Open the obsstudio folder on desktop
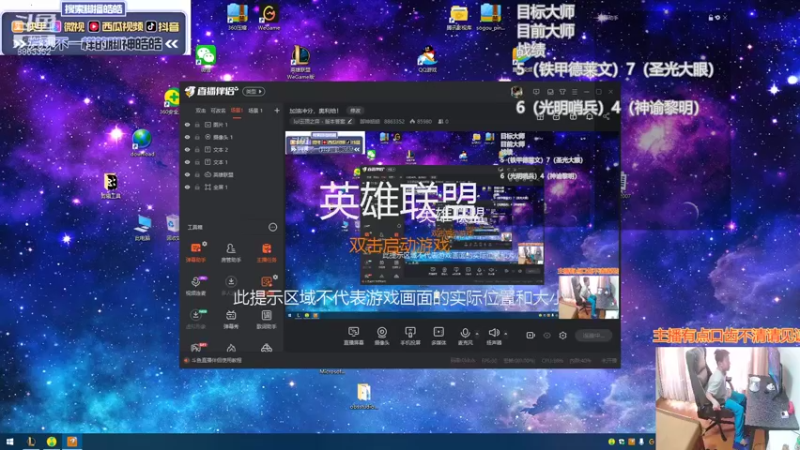 click(x=364, y=396)
